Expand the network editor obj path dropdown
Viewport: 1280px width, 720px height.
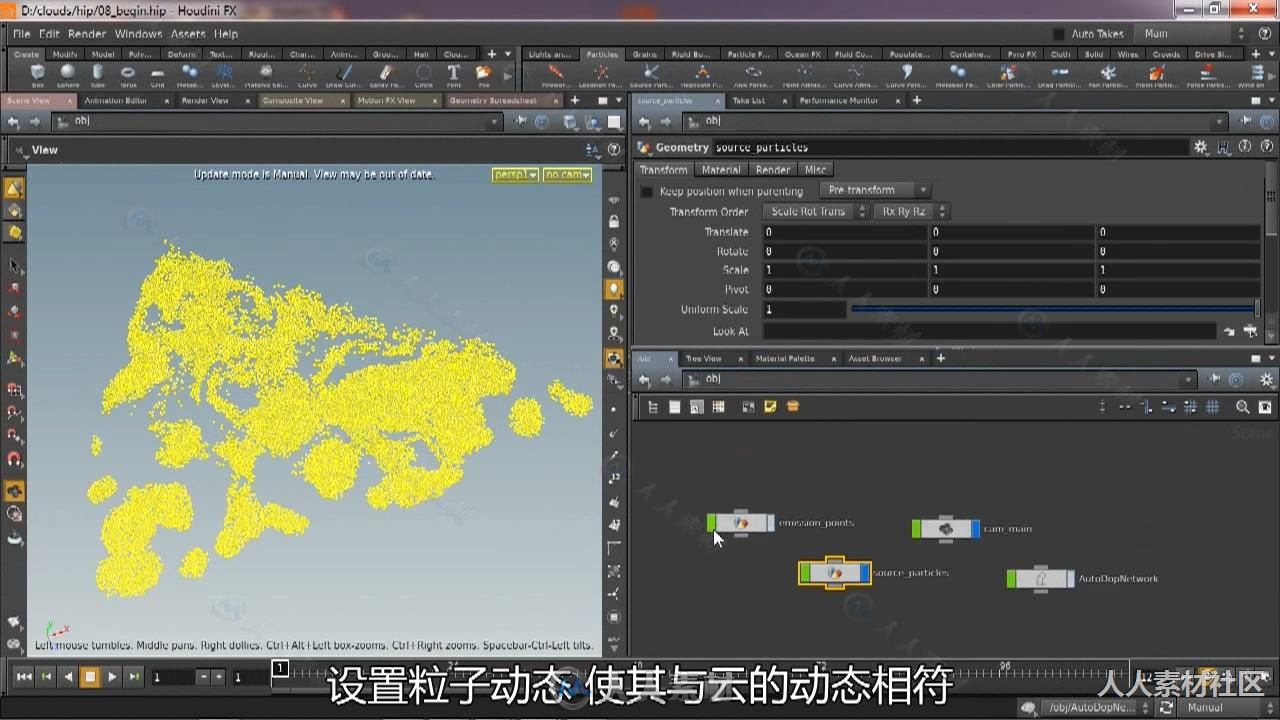[x=1188, y=380]
